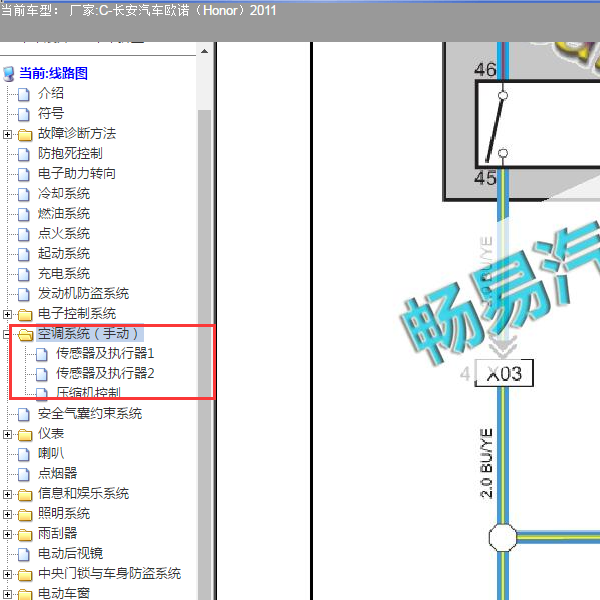The width and height of the screenshot is (600, 600).
Task: Open the 电子助力转向 diagram
Action: coord(77,173)
